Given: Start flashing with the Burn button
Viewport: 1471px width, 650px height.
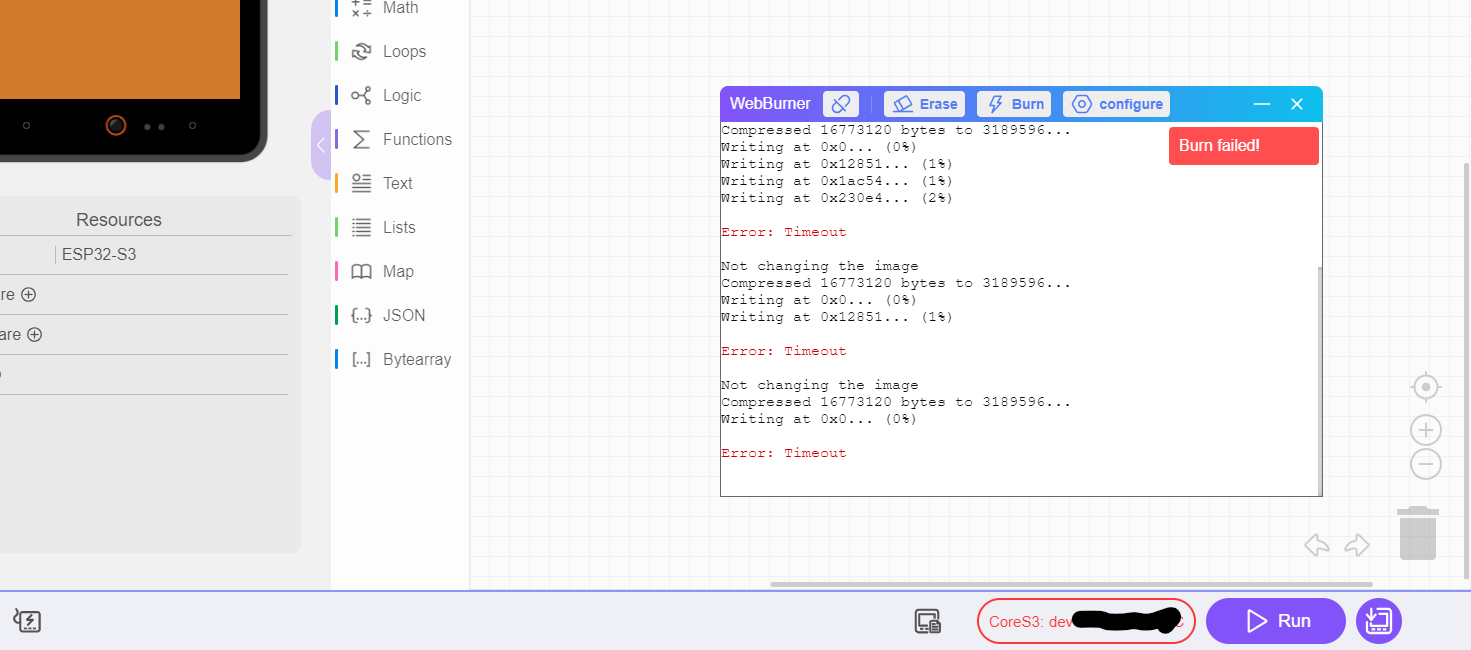Looking at the screenshot, I should (x=1015, y=104).
